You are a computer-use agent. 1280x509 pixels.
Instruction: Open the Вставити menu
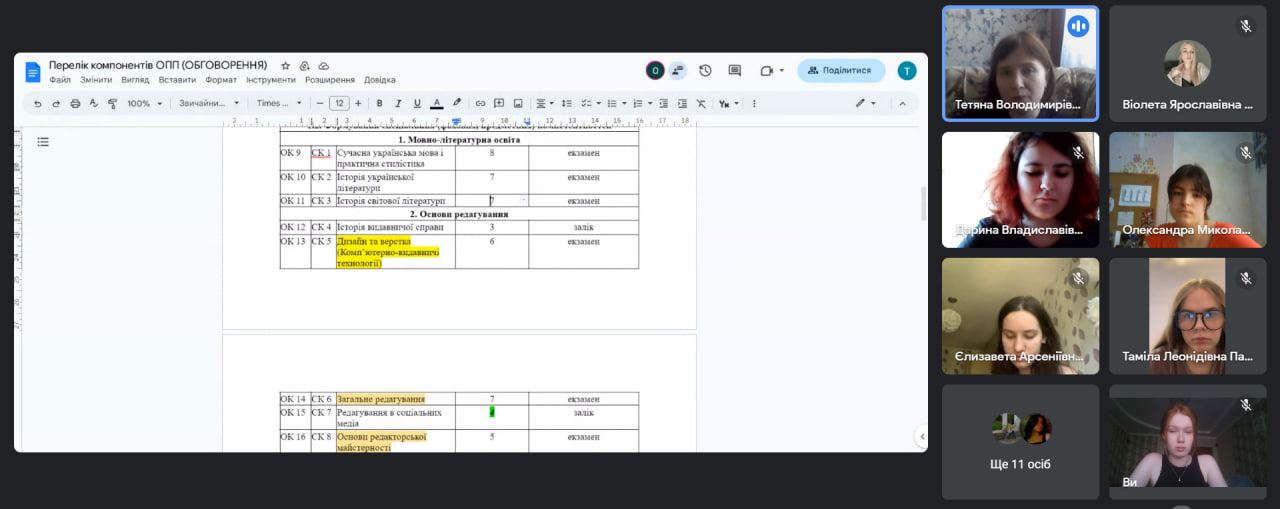(177, 80)
